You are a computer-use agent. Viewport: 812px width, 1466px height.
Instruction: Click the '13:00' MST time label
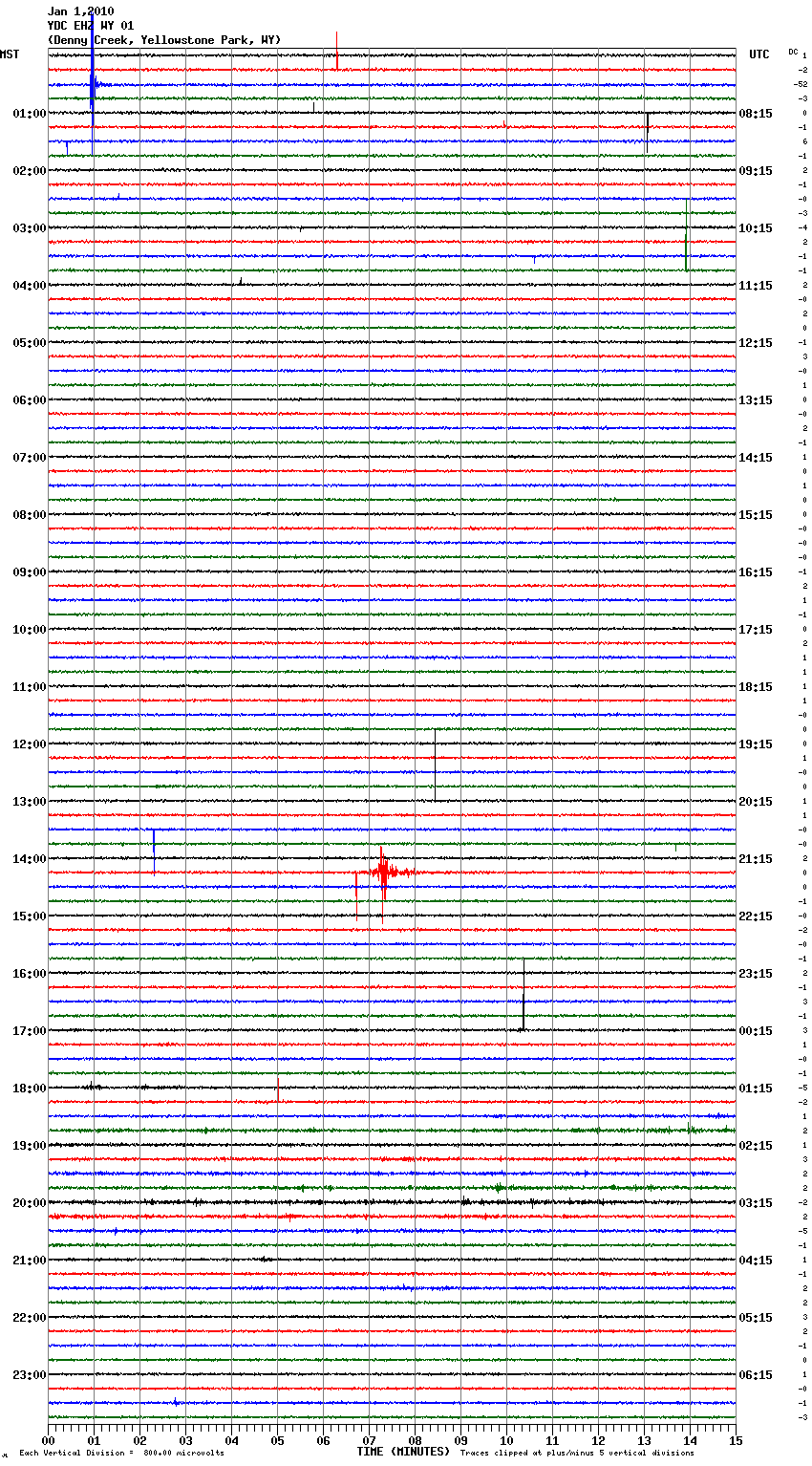[30, 802]
